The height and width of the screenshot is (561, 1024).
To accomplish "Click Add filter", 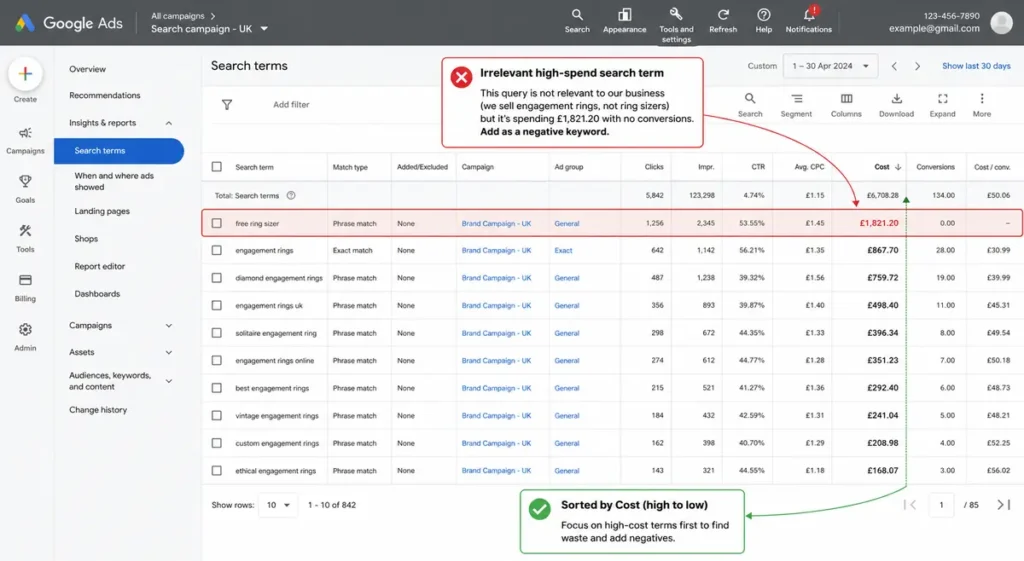I will (291, 104).
